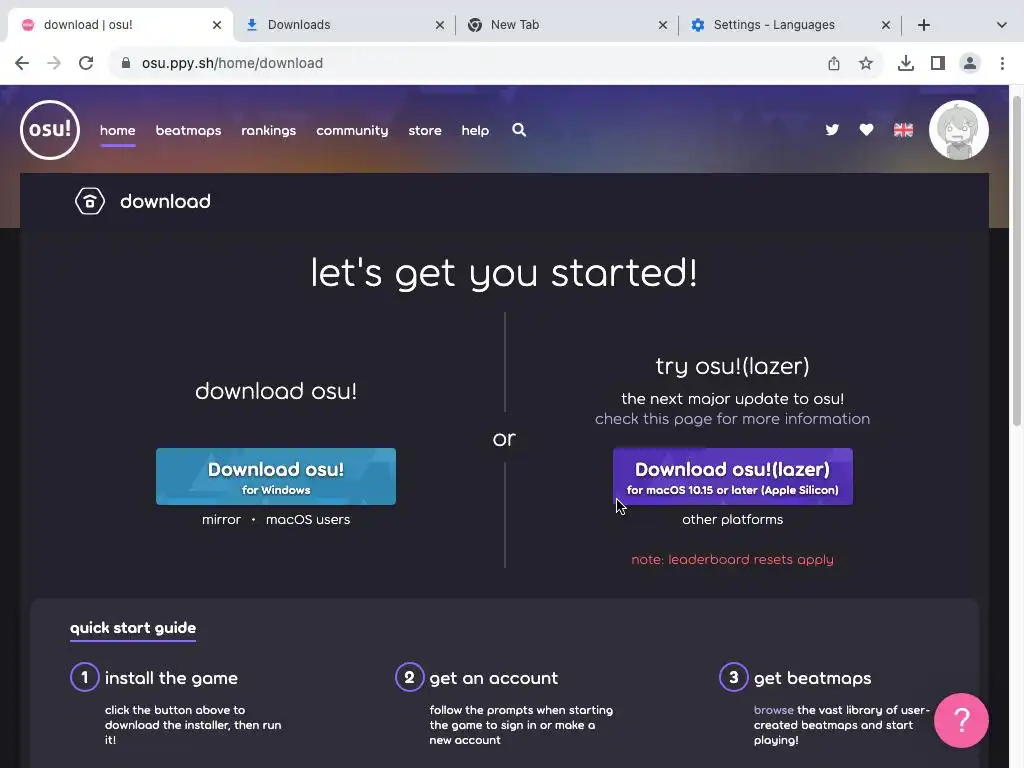This screenshot has width=1024, height=768.
Task: Switch to the Downloads tab
Action: coord(344,25)
